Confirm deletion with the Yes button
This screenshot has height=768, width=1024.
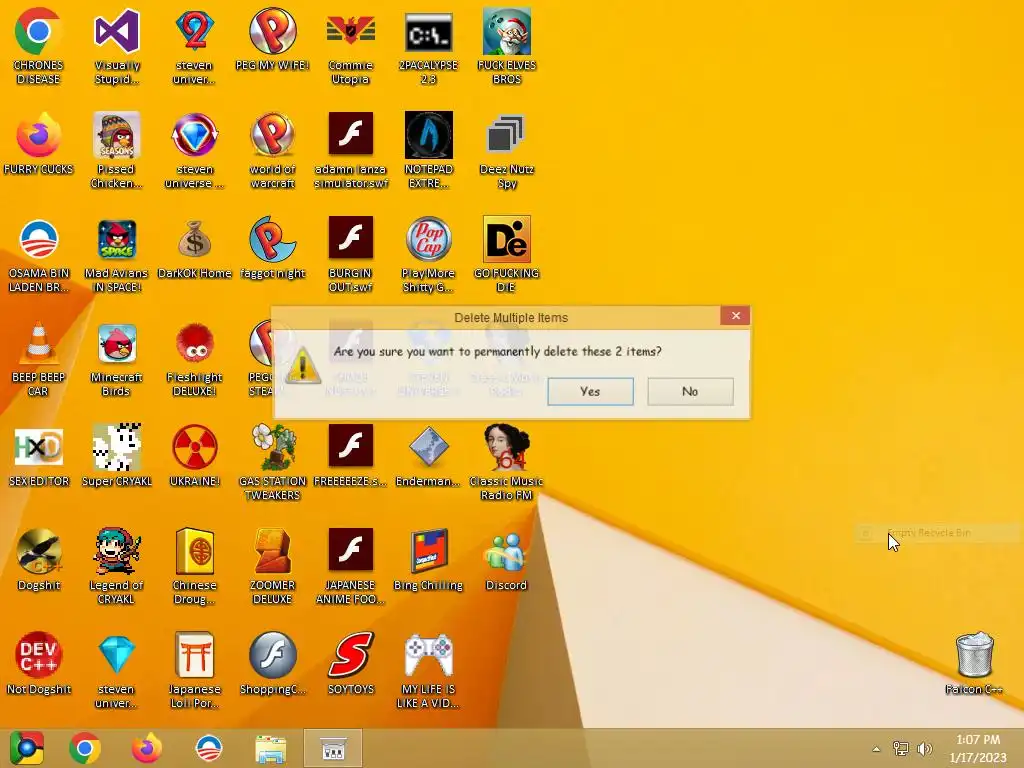(x=590, y=391)
